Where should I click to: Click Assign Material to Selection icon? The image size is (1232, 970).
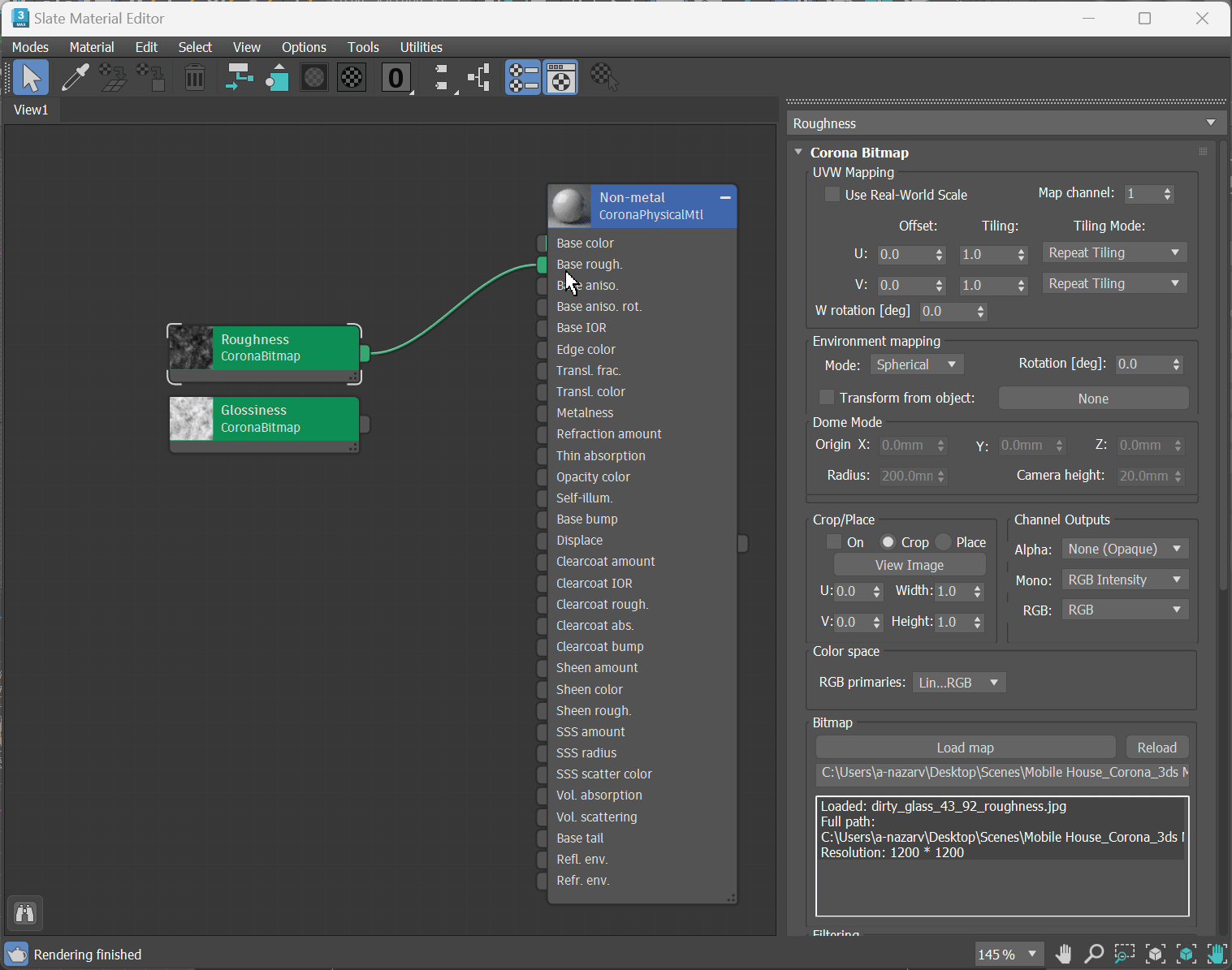151,78
